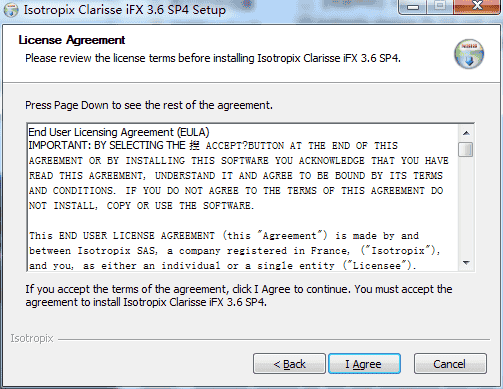Click the globe installer icon in header

pos(469,54)
